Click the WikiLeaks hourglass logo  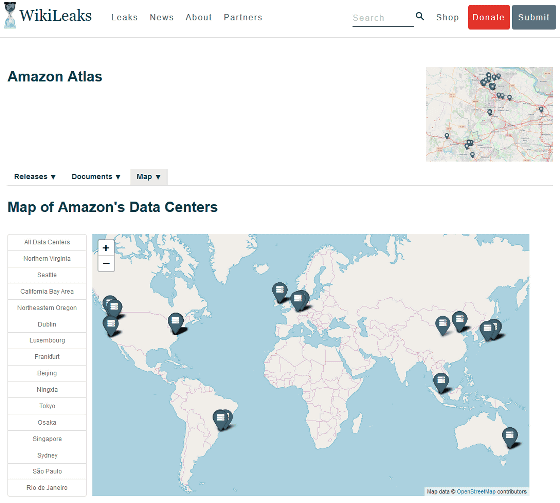click(x=10, y=15)
